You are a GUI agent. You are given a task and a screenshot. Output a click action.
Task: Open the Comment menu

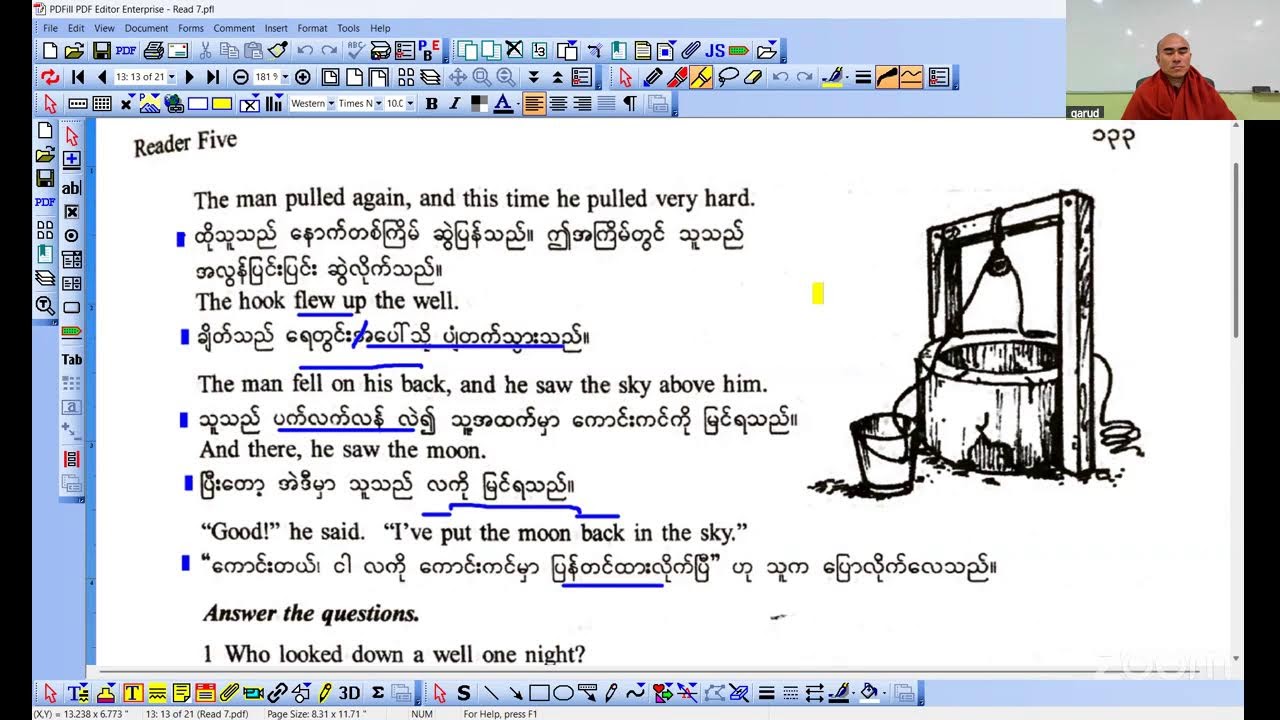[234, 28]
